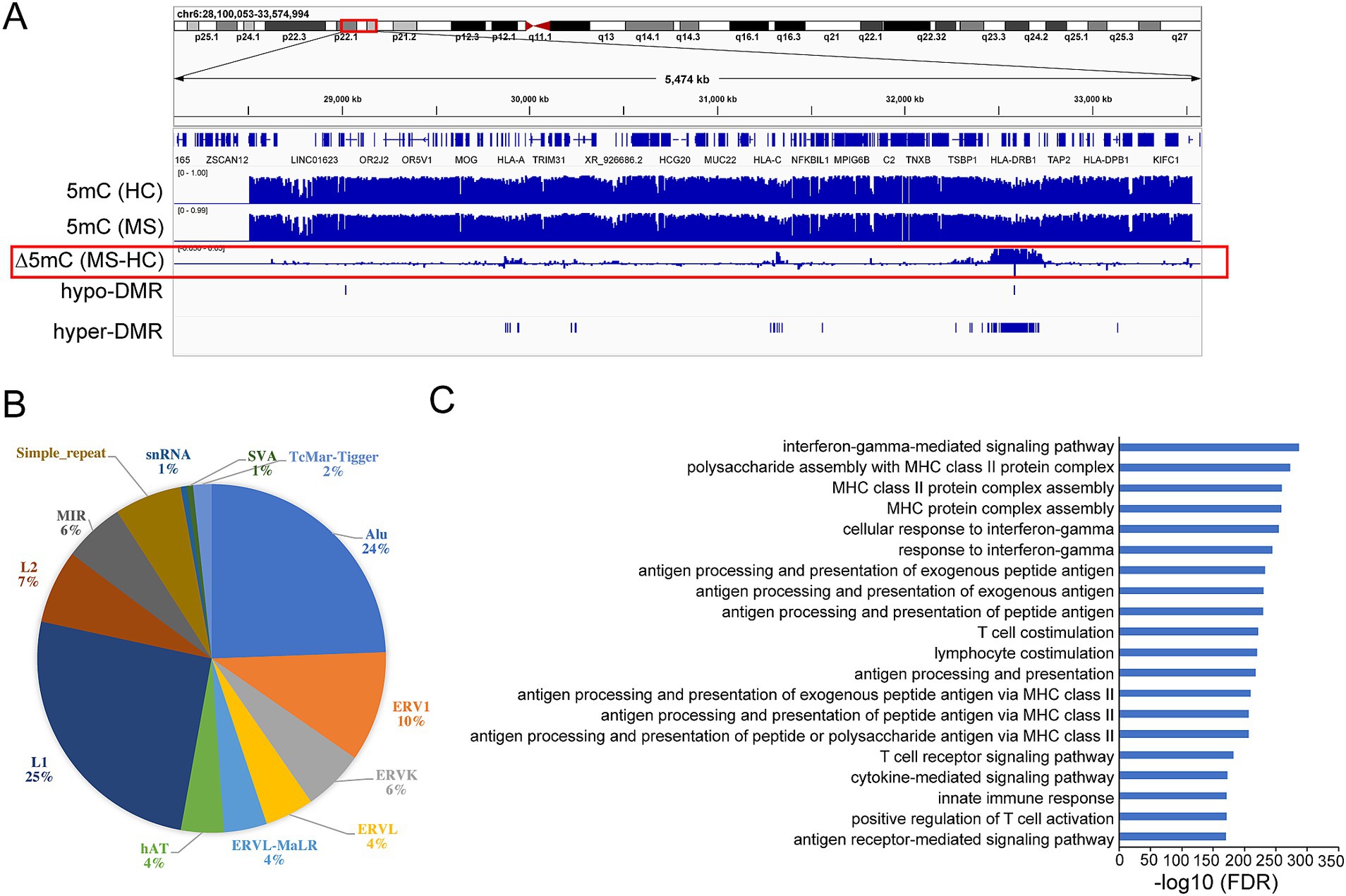Click the MIR 6% pie label
The image size is (1346, 896).
(71, 523)
